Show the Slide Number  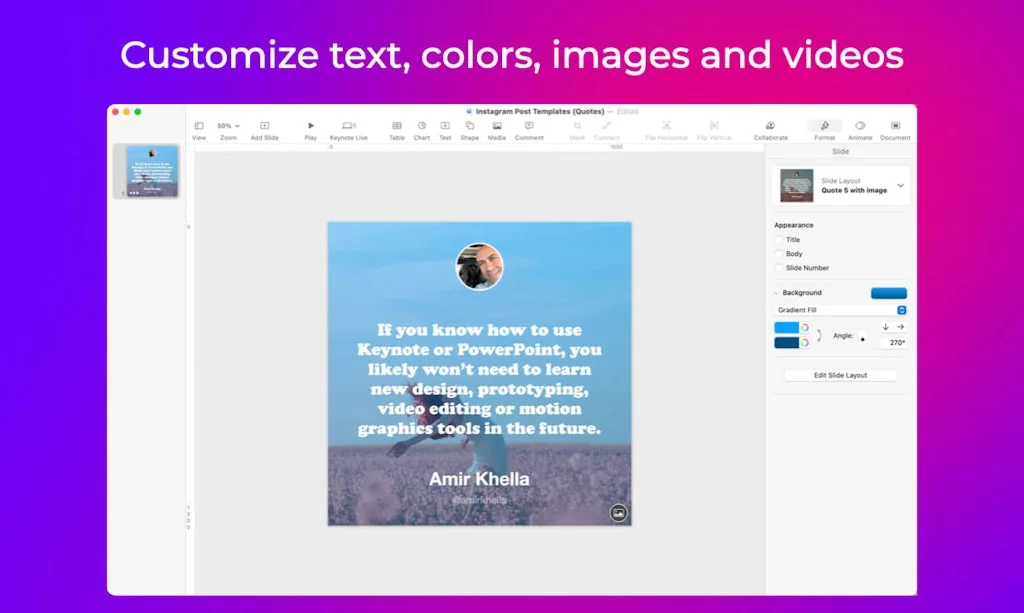click(x=778, y=267)
